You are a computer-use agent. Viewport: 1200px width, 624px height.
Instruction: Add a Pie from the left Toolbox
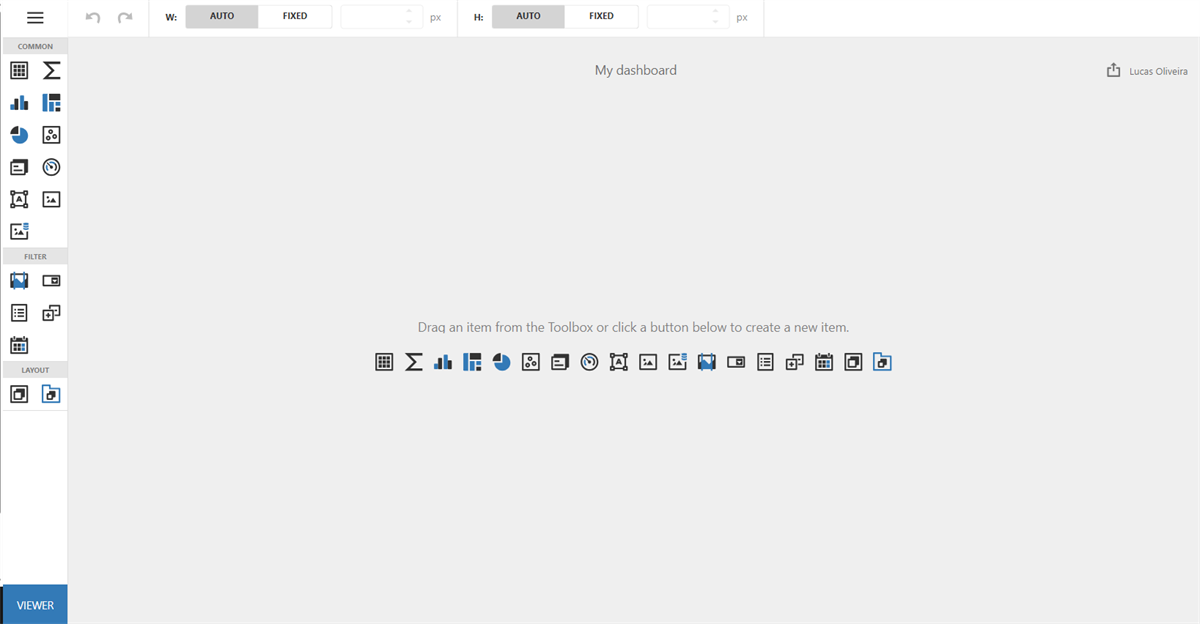19,135
